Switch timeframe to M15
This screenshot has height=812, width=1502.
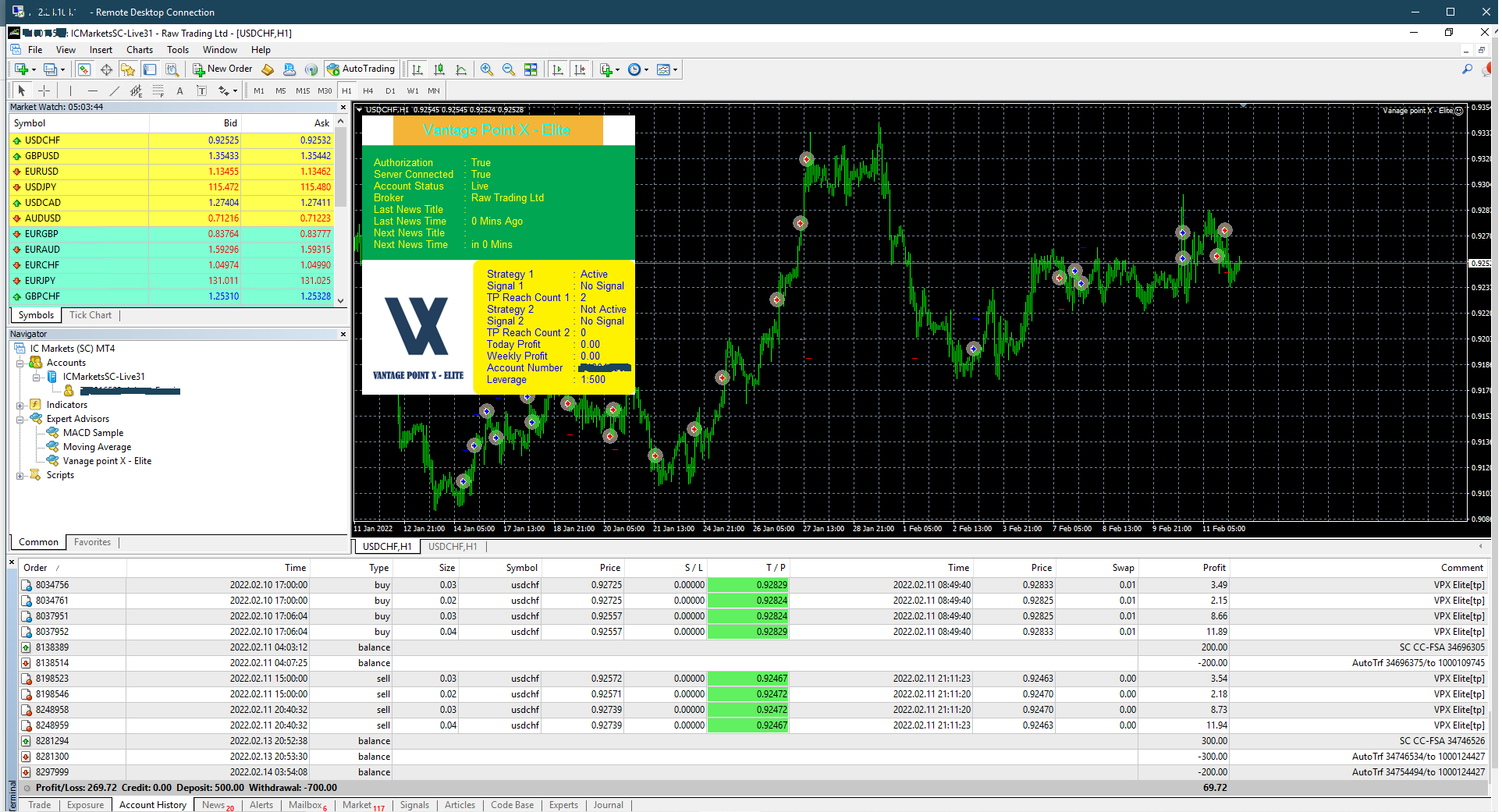pos(303,90)
